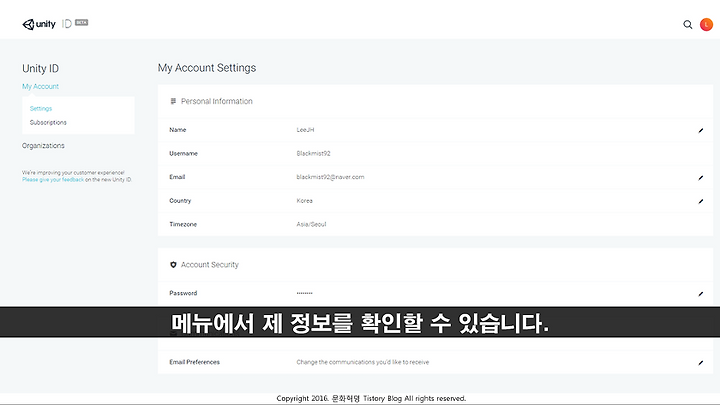Click the email address blackmist92@naver.com
Screen dimensions: 720x405
click(330, 177)
